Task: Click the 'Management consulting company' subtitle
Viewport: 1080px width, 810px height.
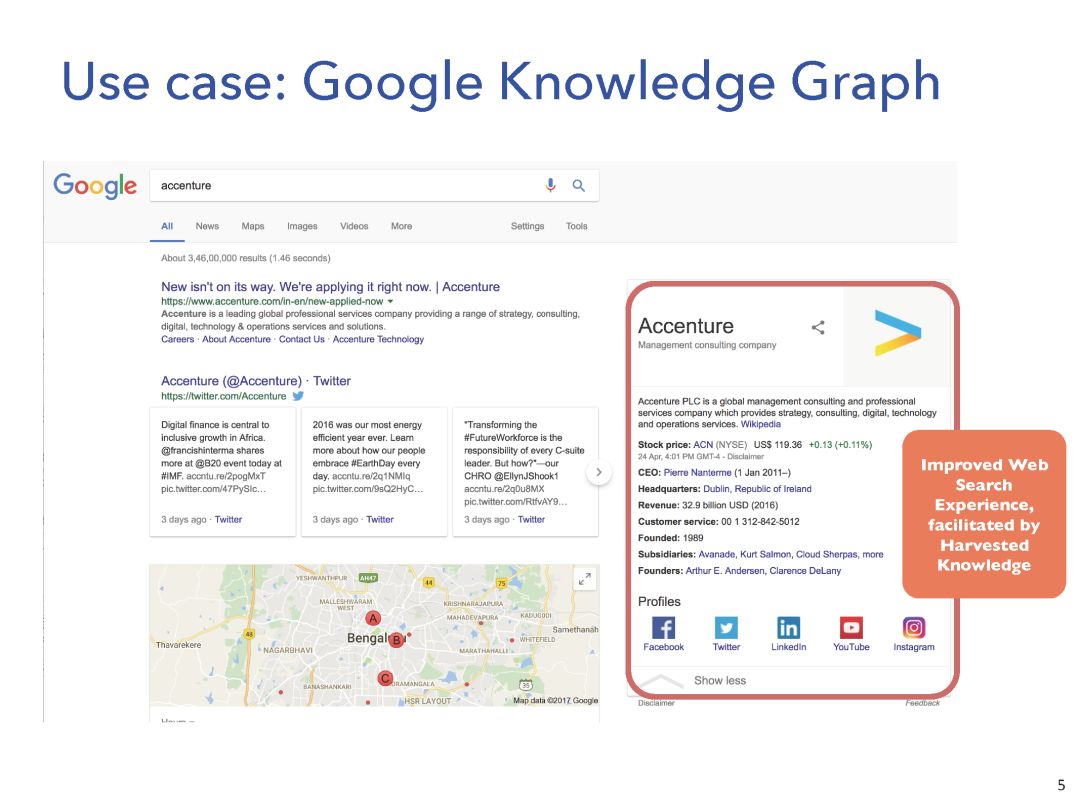Action: (x=707, y=345)
